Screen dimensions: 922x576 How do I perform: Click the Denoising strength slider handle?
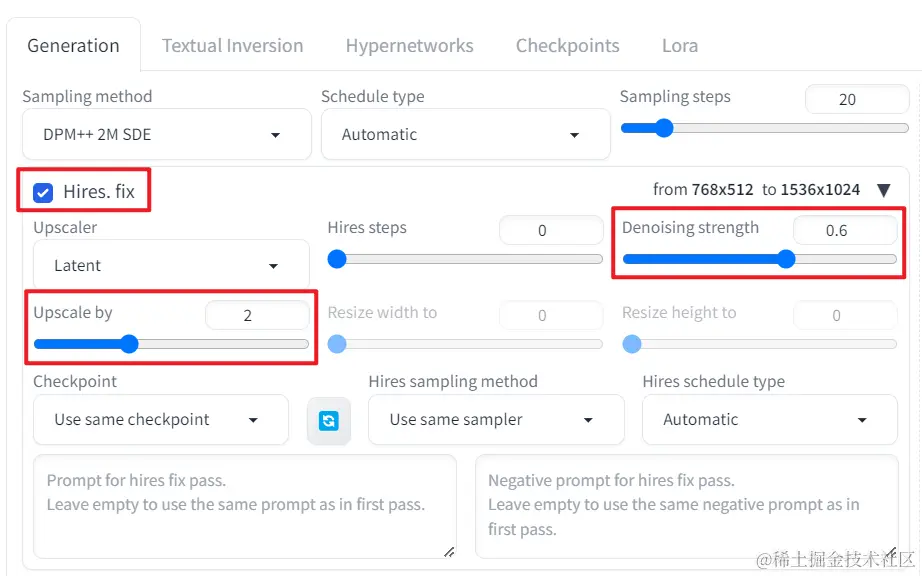click(x=786, y=259)
